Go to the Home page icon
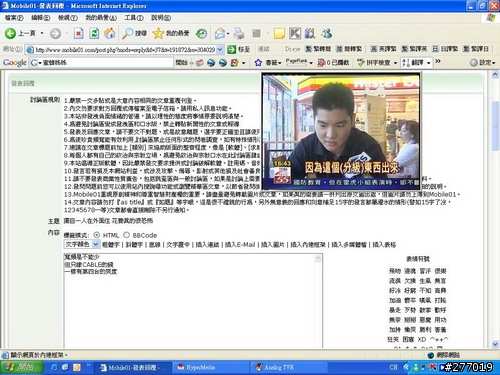This screenshot has height=375, width=500. tap(109, 33)
